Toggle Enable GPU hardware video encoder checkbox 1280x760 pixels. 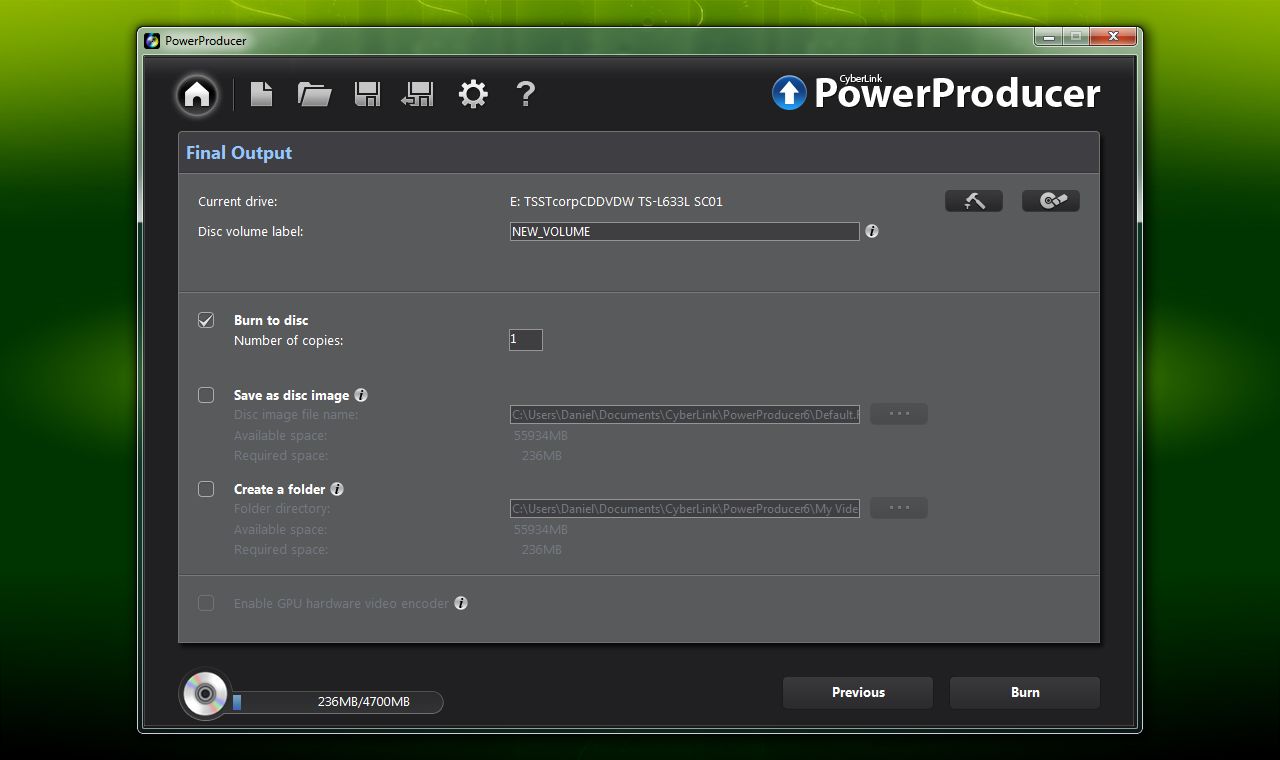point(206,603)
